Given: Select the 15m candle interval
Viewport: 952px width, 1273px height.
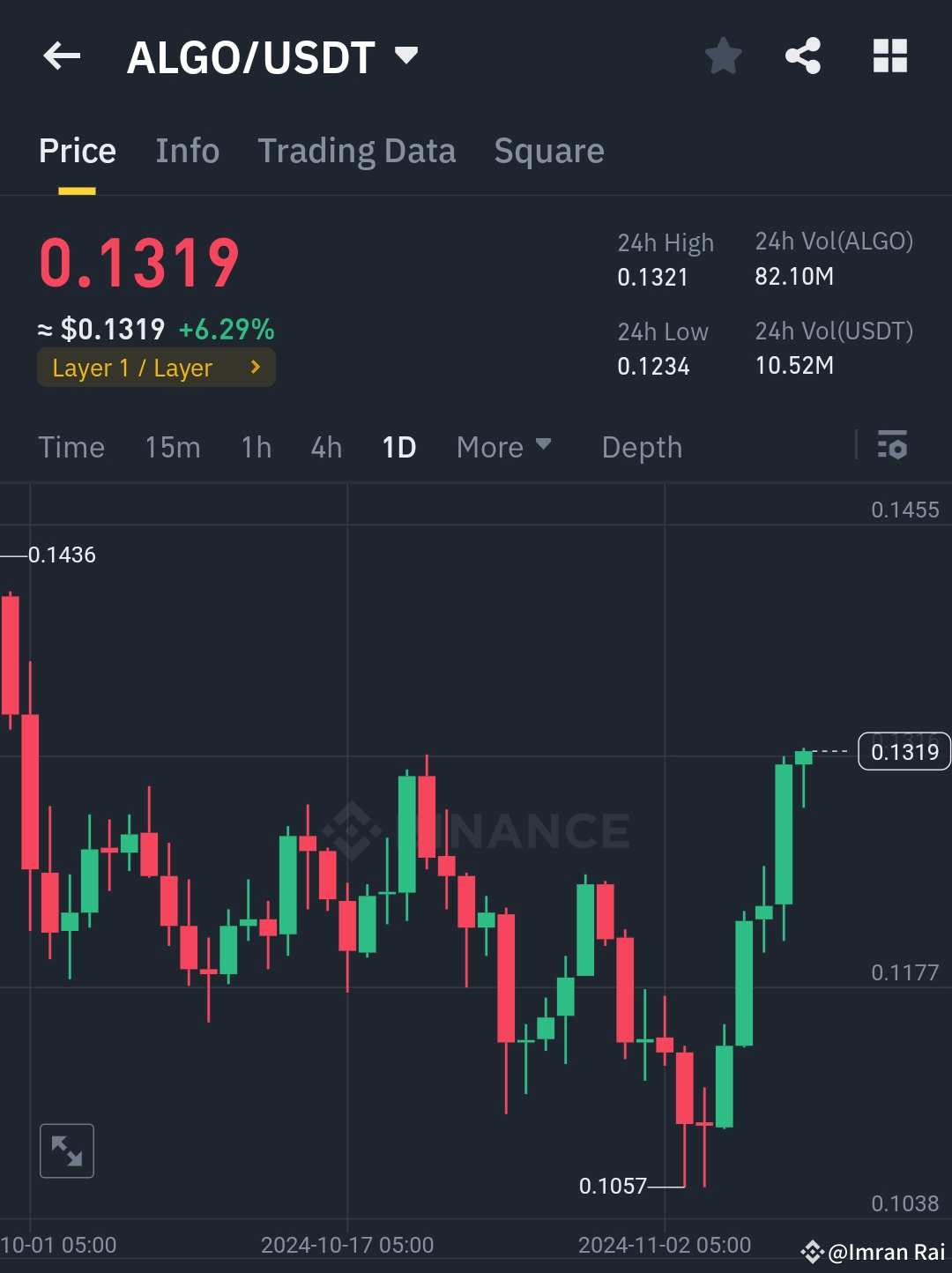Looking at the screenshot, I should click(x=173, y=447).
